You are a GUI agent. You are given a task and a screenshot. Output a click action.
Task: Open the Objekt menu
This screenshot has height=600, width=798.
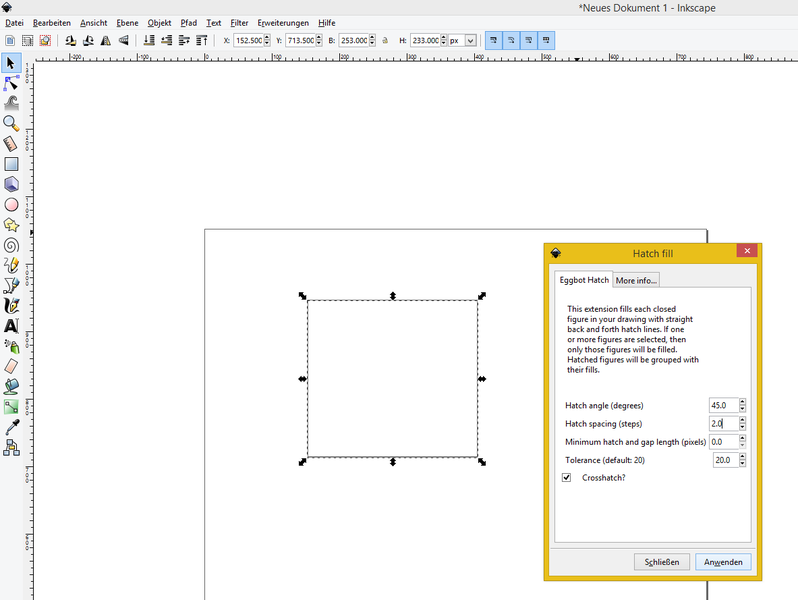[x=159, y=23]
